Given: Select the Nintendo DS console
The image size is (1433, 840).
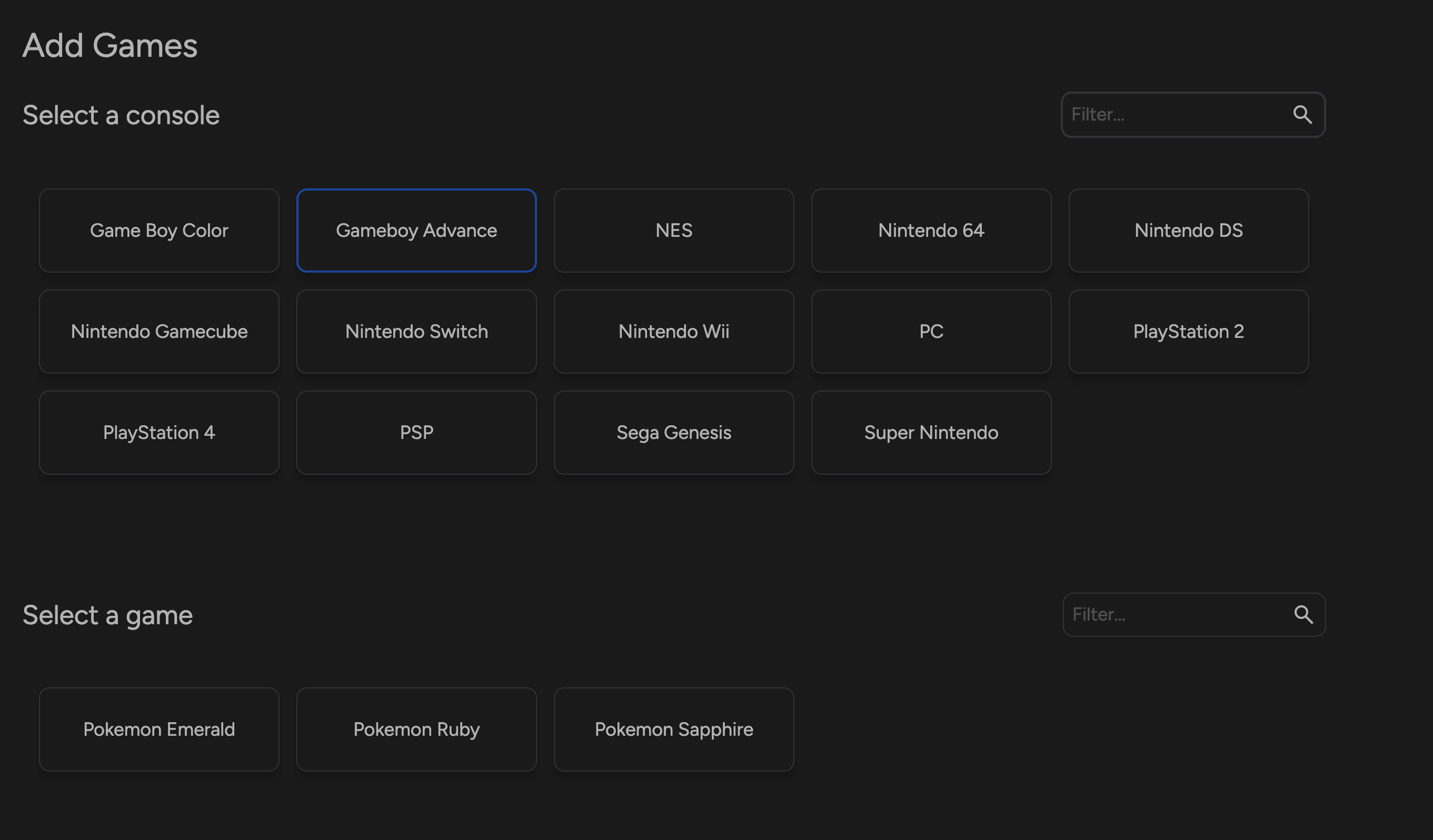Looking at the screenshot, I should (x=1189, y=231).
